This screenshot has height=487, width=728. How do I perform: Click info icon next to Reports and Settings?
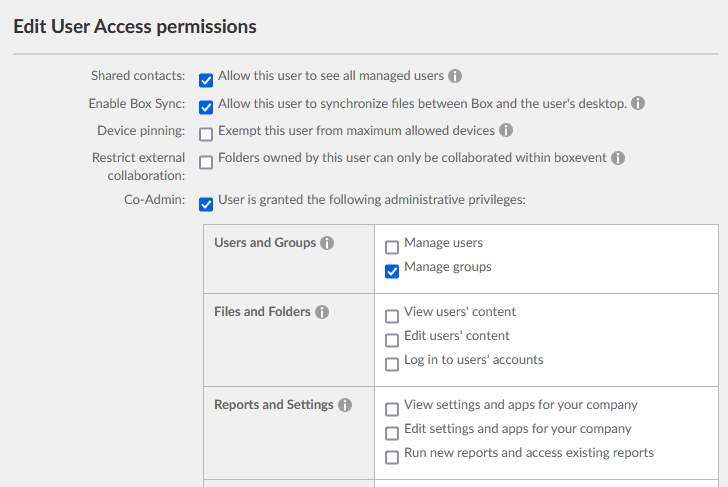pos(345,405)
